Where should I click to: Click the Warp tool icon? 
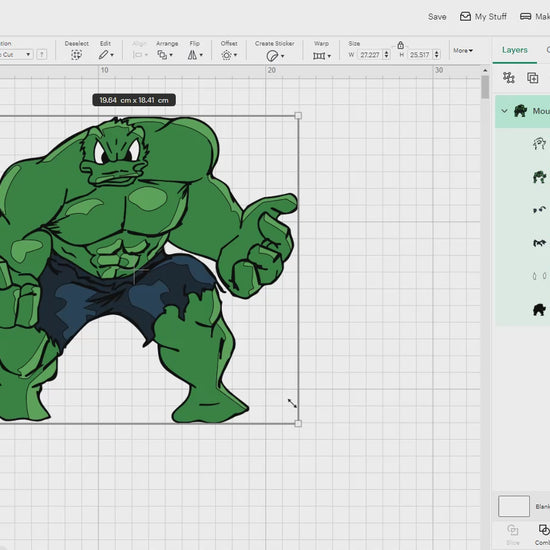[319, 56]
